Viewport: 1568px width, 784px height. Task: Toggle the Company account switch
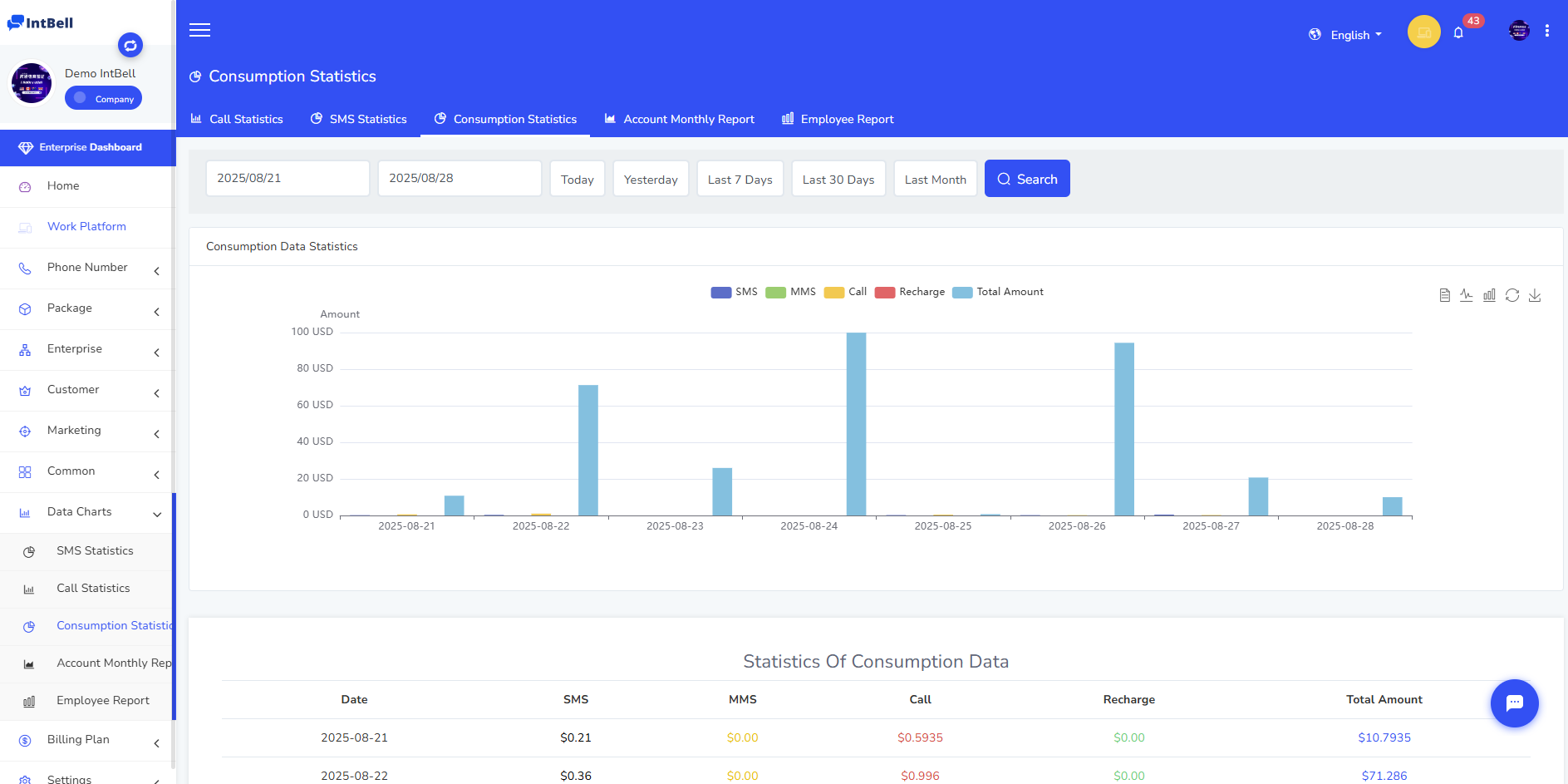pos(104,98)
